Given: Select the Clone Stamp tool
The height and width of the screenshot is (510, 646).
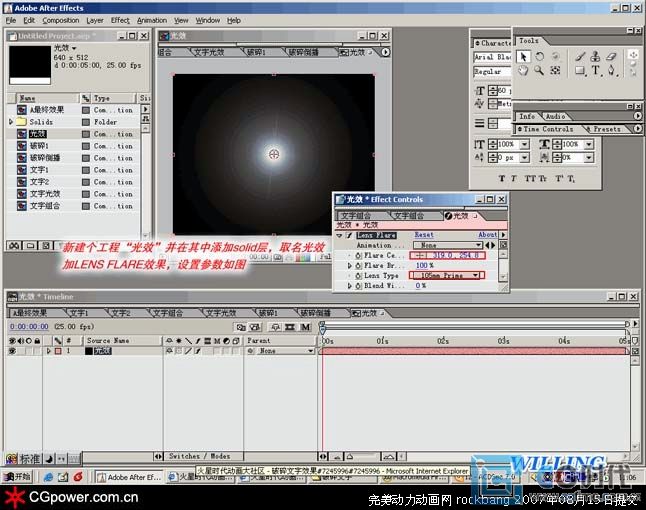Looking at the screenshot, I should [595, 56].
